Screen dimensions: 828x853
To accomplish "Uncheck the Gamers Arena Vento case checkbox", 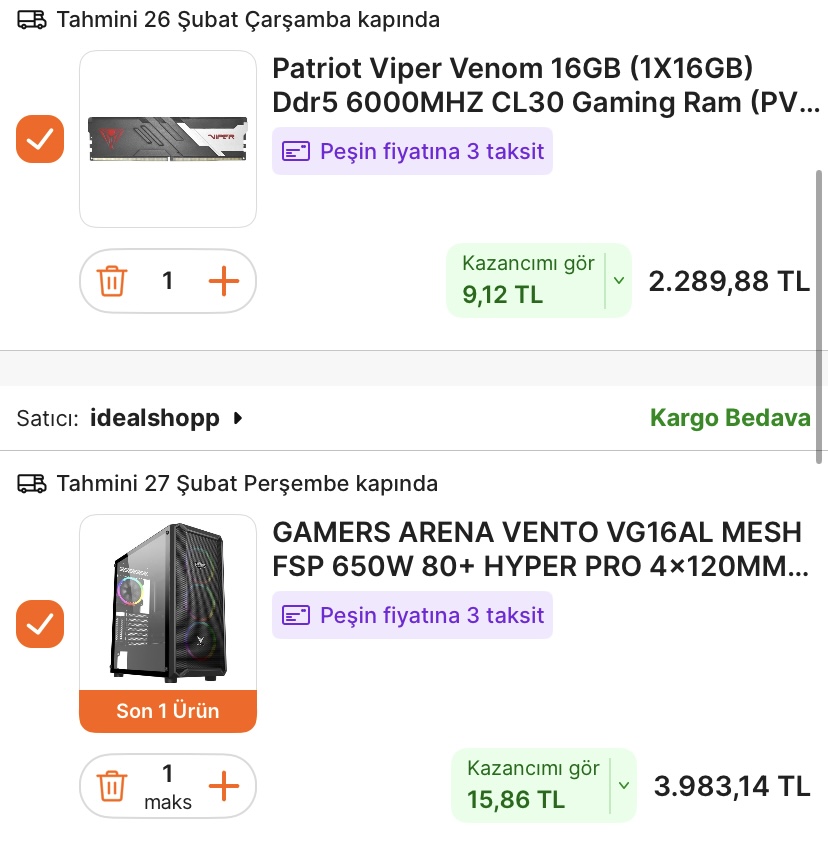I will [x=40, y=624].
